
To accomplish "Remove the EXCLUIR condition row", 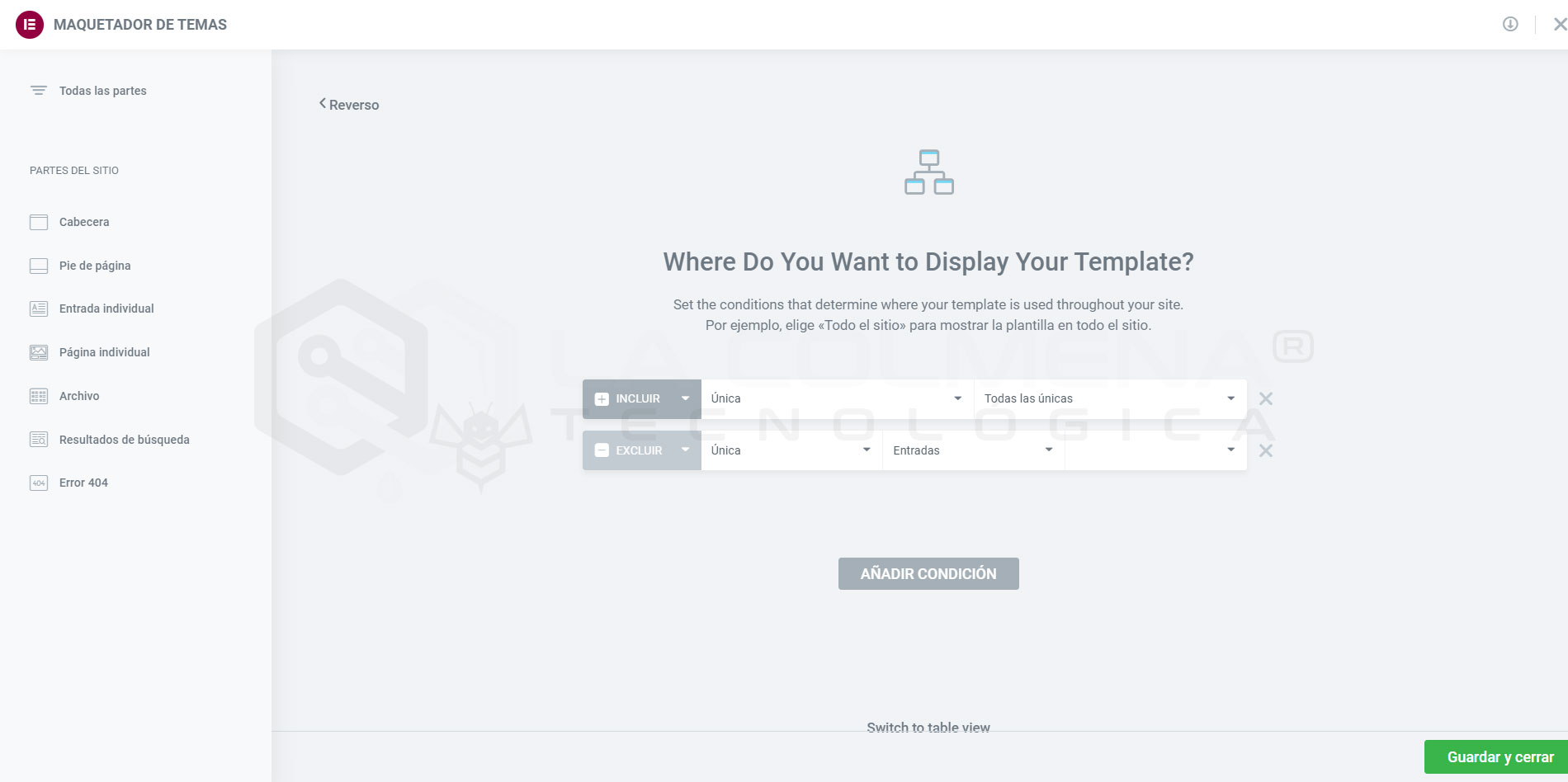I will click(x=1265, y=451).
